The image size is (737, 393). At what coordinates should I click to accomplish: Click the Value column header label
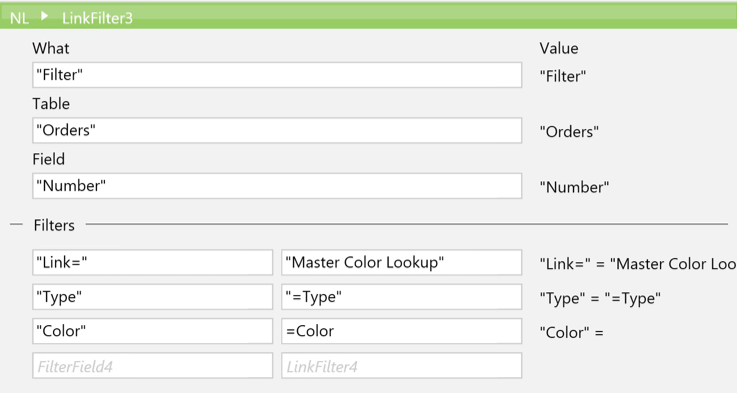click(x=559, y=48)
